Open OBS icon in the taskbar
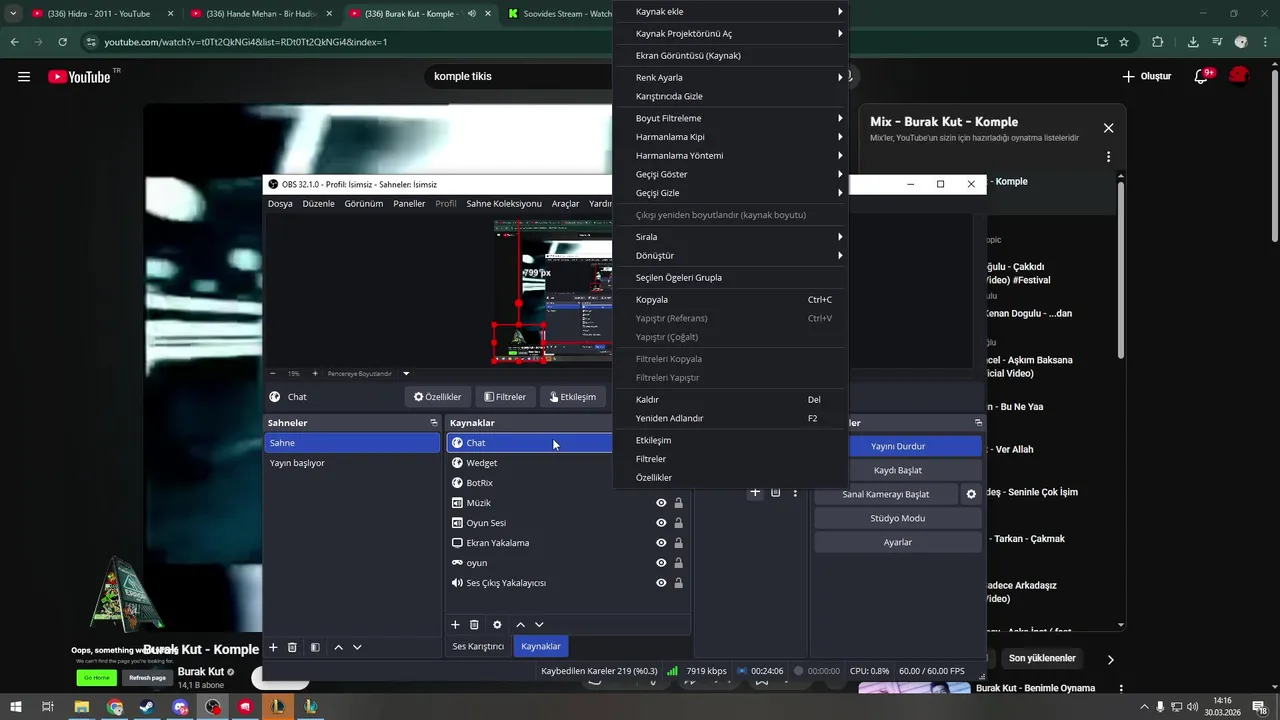The height and width of the screenshot is (720, 1280). [213, 707]
